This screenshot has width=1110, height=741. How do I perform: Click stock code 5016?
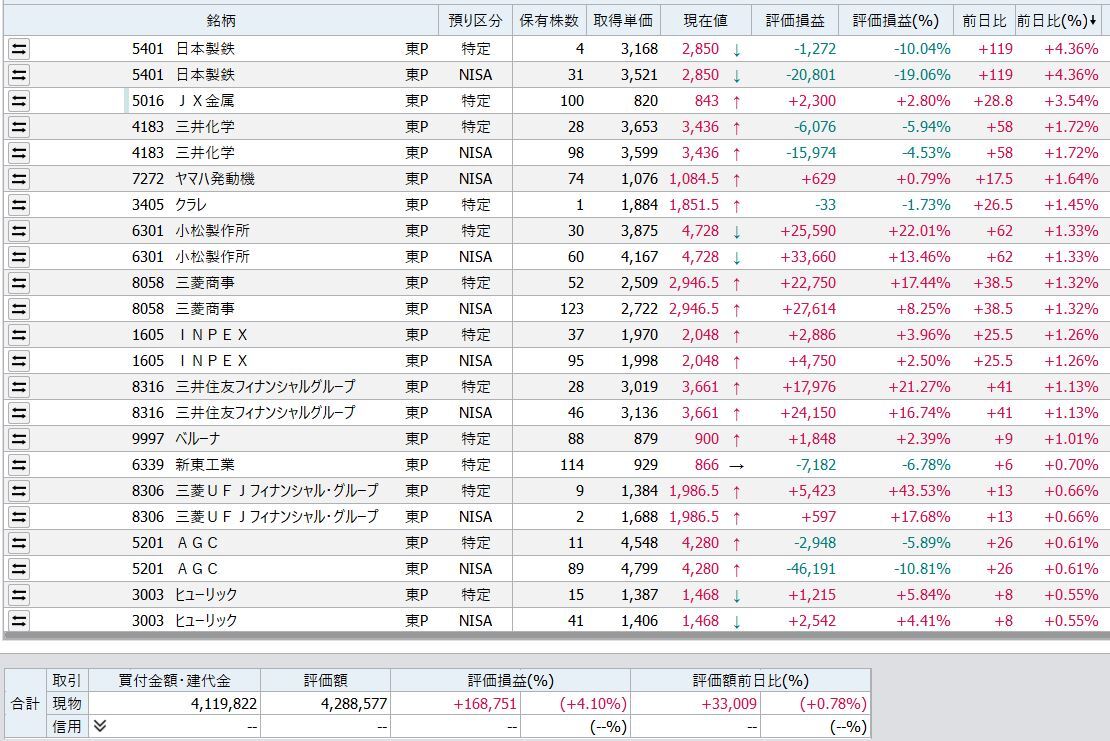148,101
